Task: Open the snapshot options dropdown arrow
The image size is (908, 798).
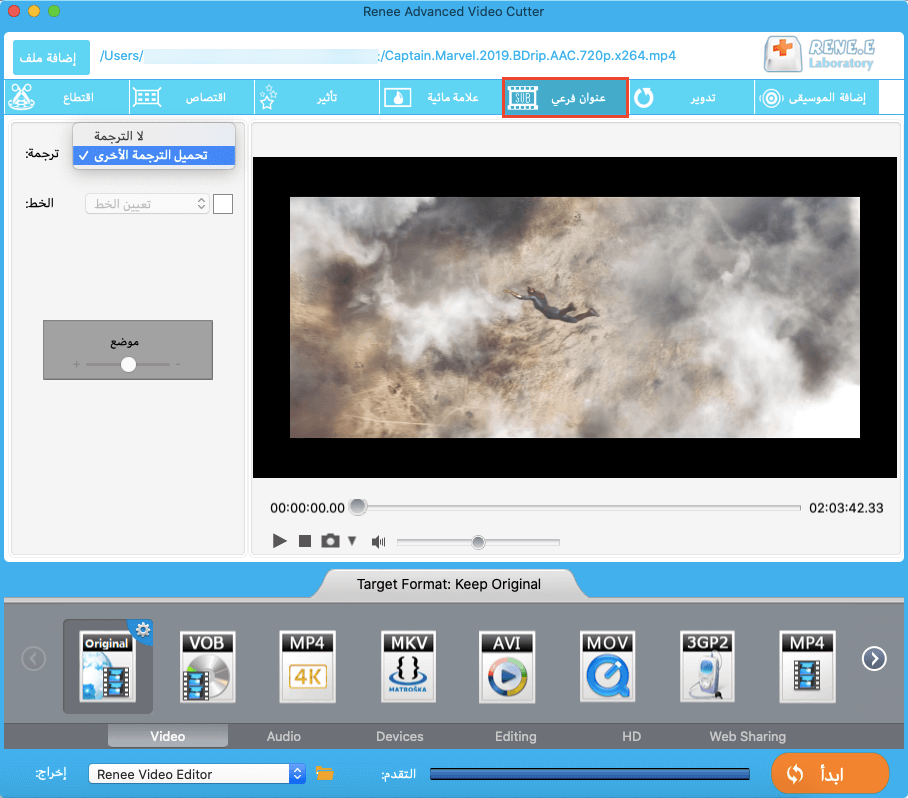Action: (x=352, y=541)
